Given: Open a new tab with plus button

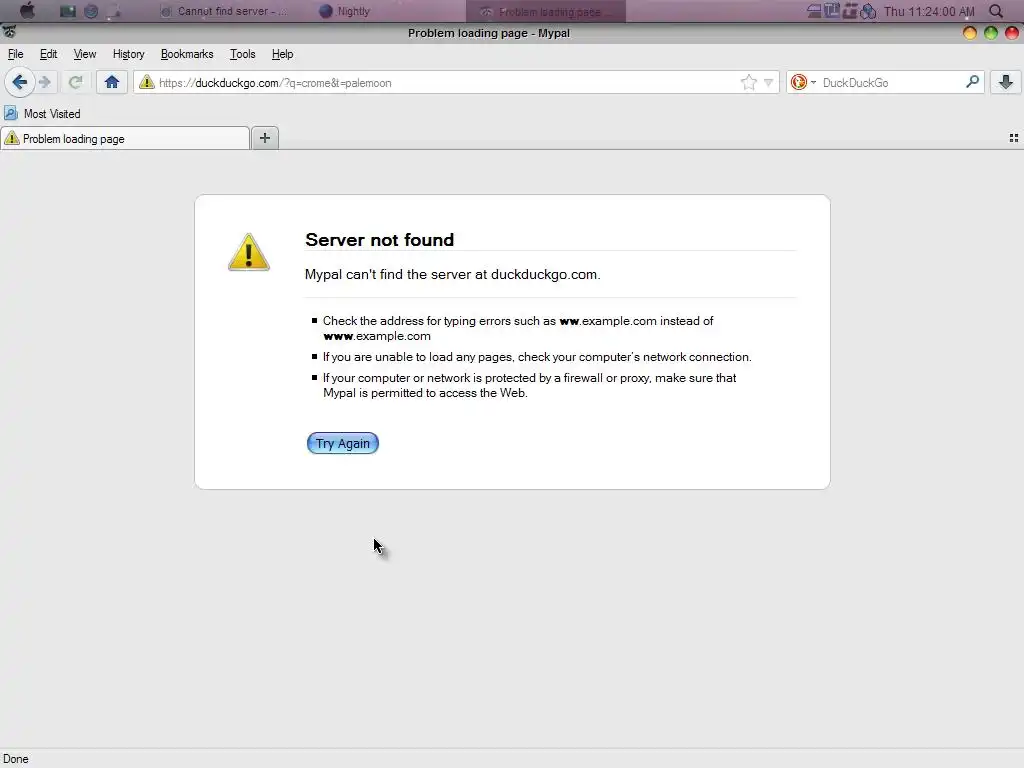Looking at the screenshot, I should 264,138.
